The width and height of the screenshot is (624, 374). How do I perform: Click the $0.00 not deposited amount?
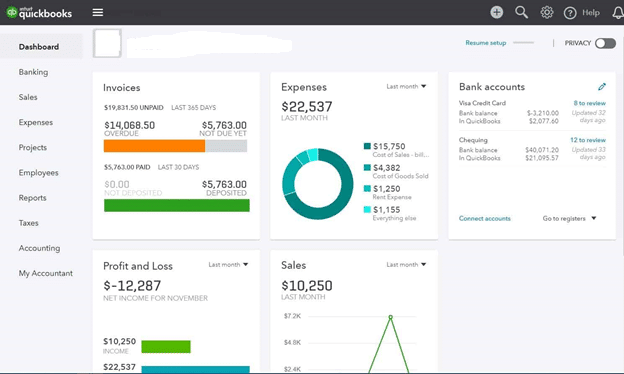pyautogui.click(x=117, y=185)
